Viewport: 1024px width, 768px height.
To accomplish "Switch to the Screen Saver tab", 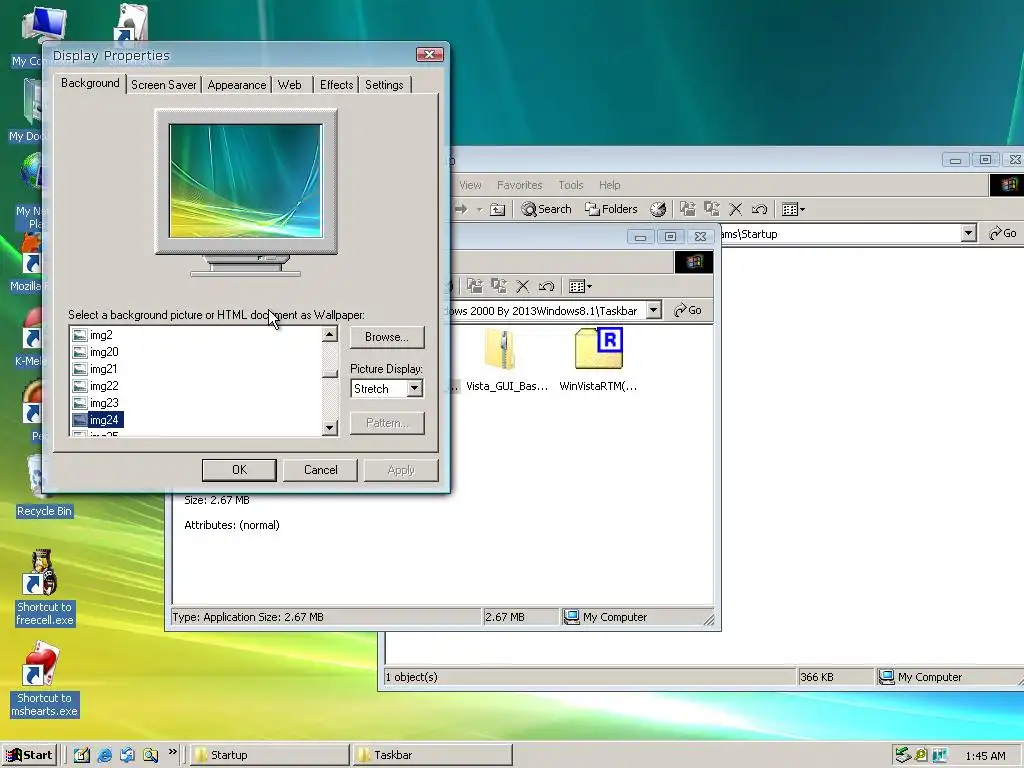I will [x=163, y=85].
